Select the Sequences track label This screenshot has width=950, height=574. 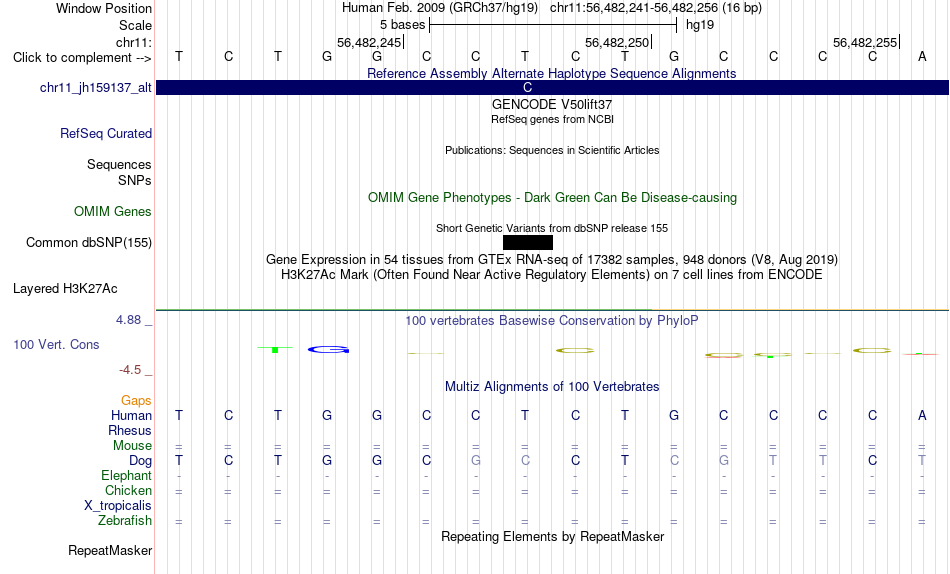click(x=119, y=164)
